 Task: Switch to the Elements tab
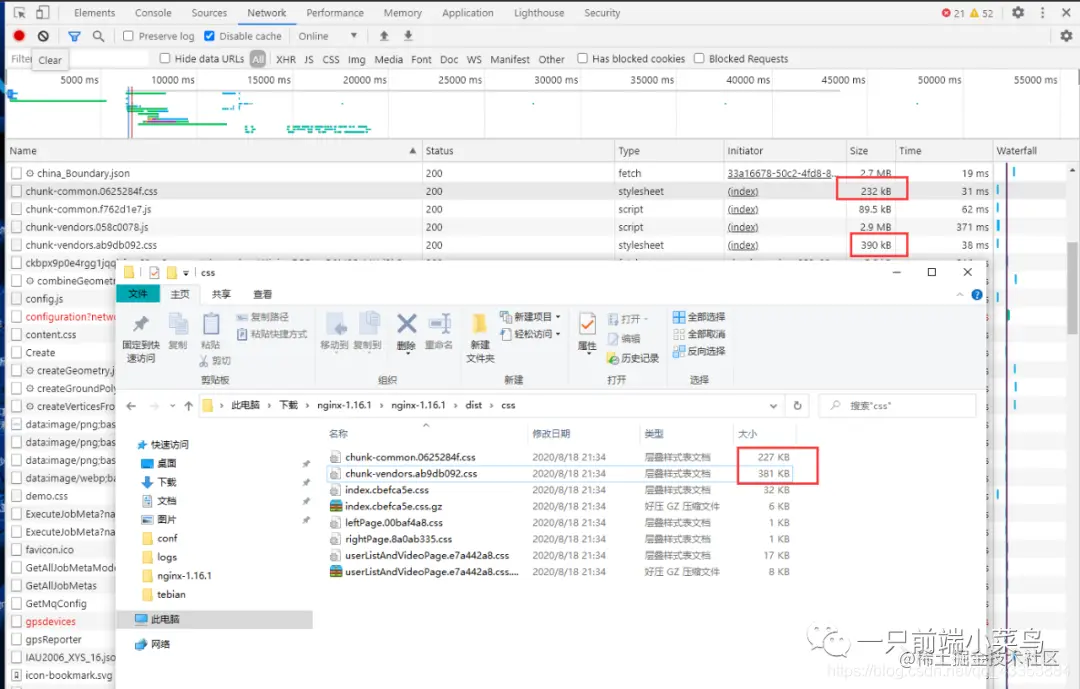pos(94,12)
